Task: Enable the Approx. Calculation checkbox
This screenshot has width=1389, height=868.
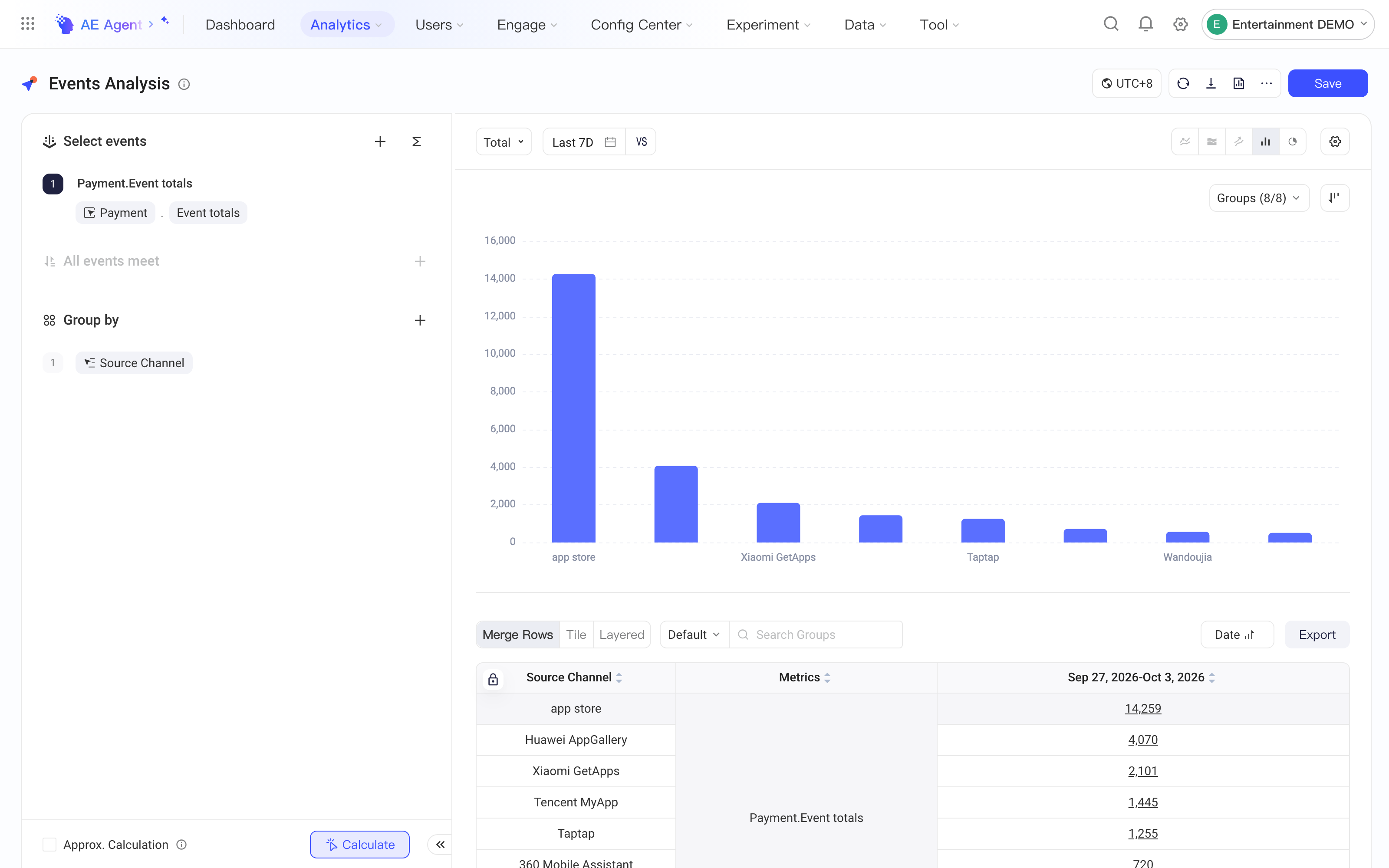Action: click(x=49, y=845)
